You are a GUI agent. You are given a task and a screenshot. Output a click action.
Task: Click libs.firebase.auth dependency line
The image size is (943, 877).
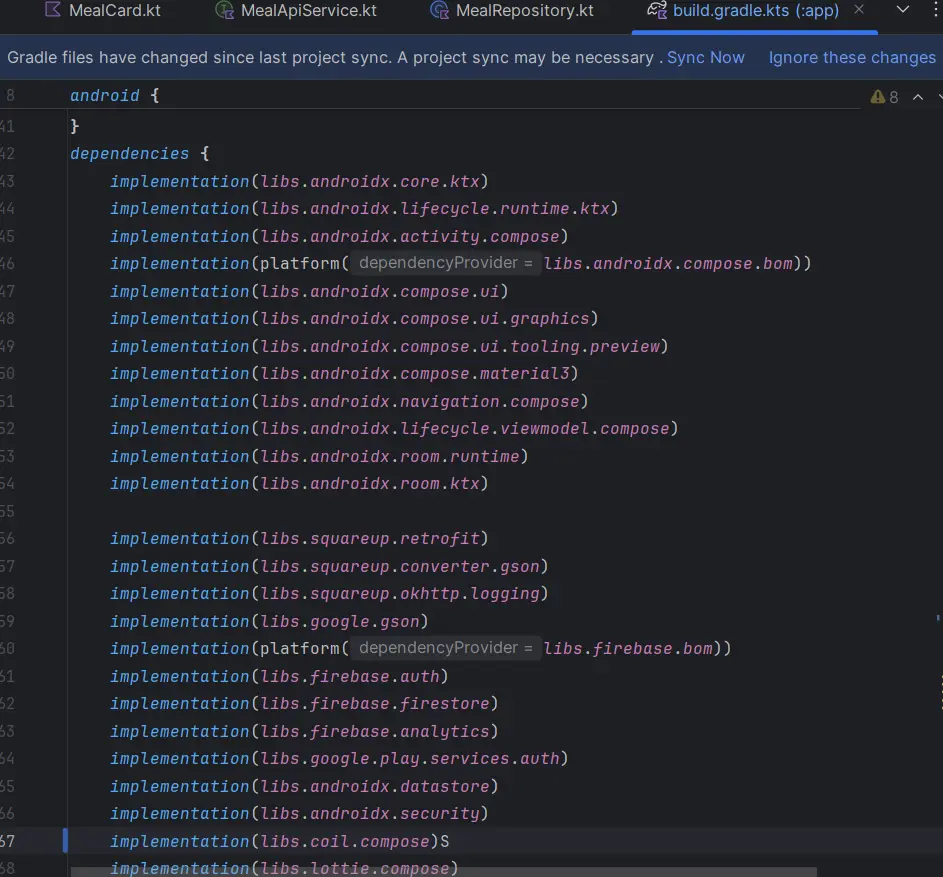tap(279, 677)
